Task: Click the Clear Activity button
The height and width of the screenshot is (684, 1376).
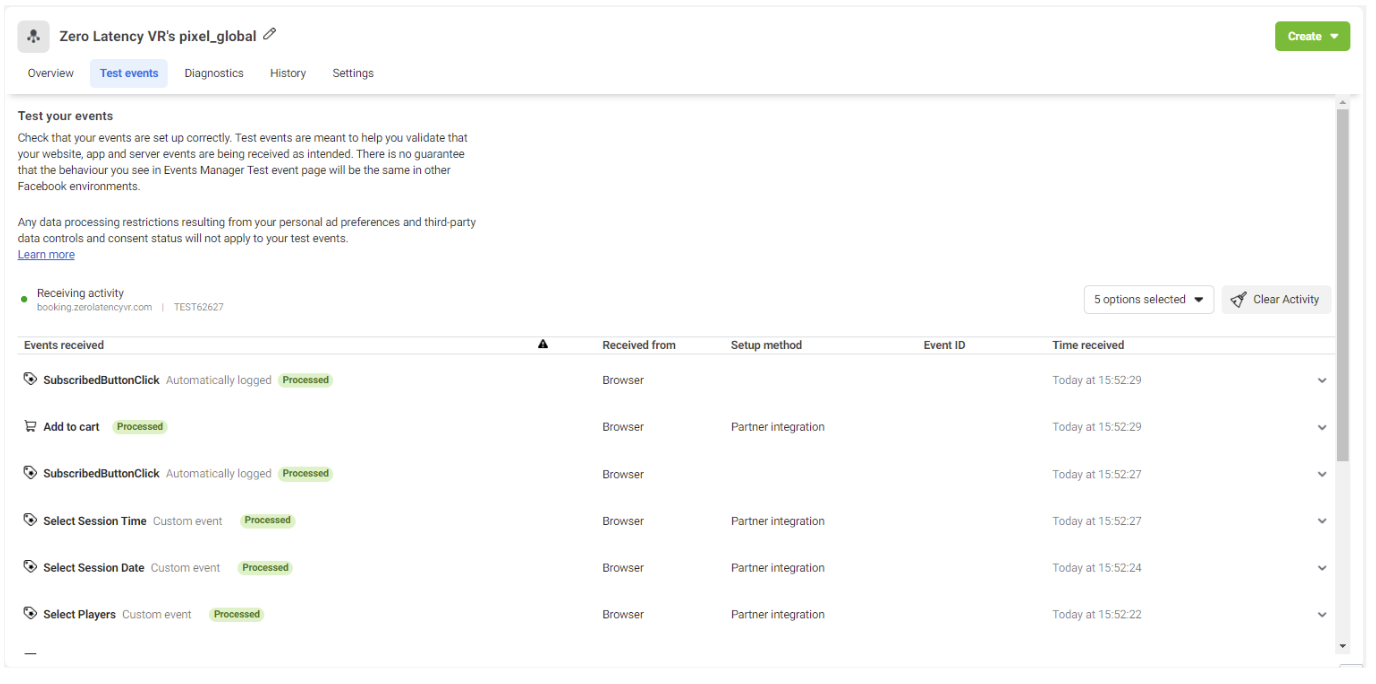Action: coord(1276,299)
